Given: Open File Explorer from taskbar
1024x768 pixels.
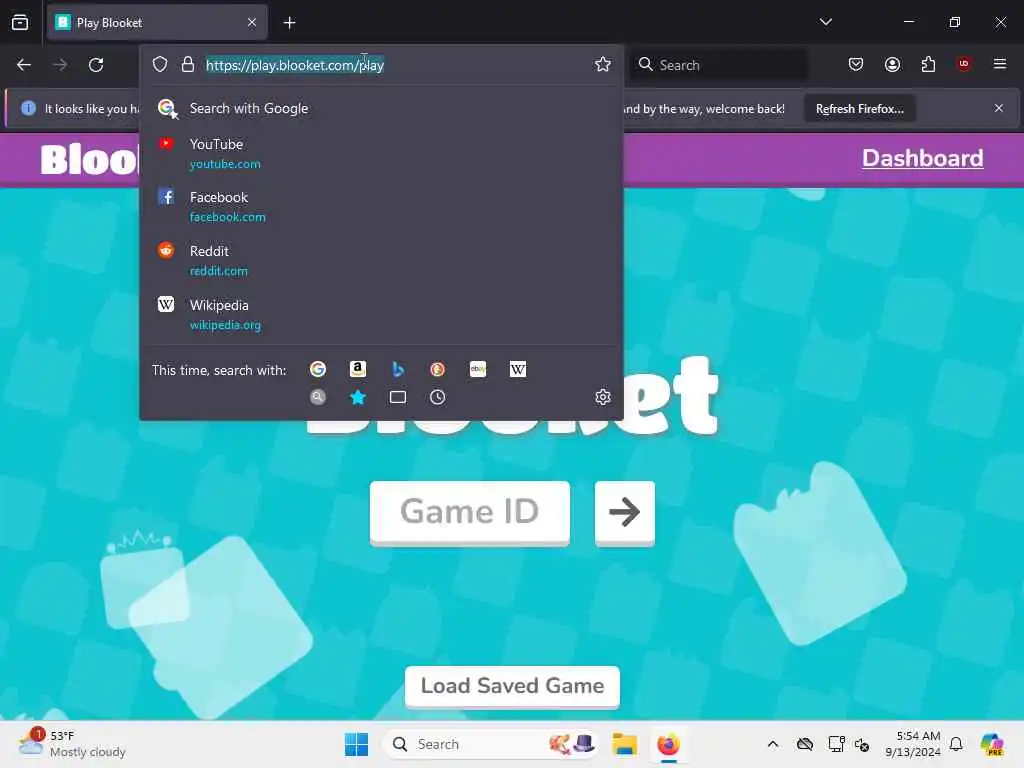Looking at the screenshot, I should point(624,744).
